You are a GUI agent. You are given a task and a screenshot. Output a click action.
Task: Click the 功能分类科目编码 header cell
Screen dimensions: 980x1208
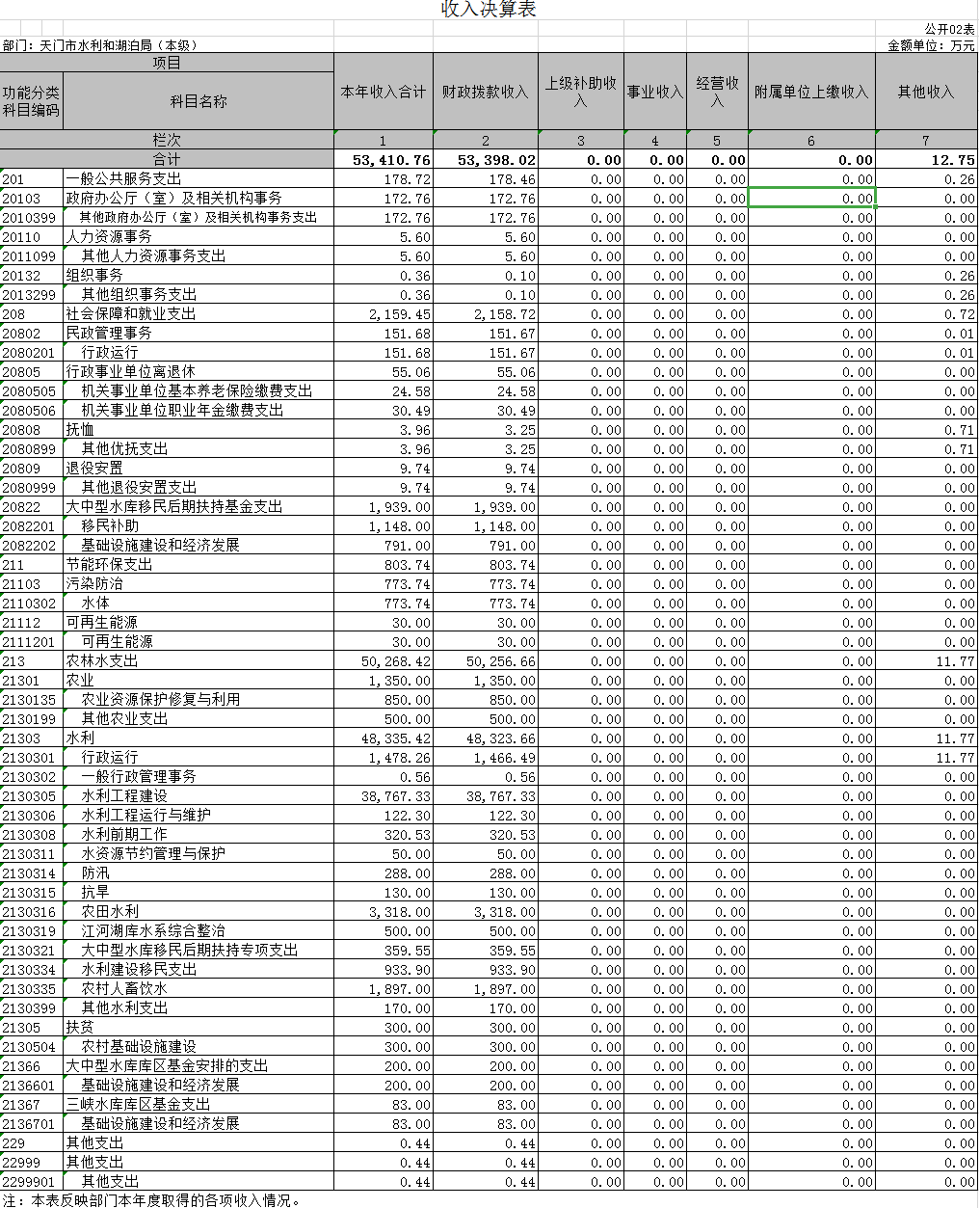31,101
